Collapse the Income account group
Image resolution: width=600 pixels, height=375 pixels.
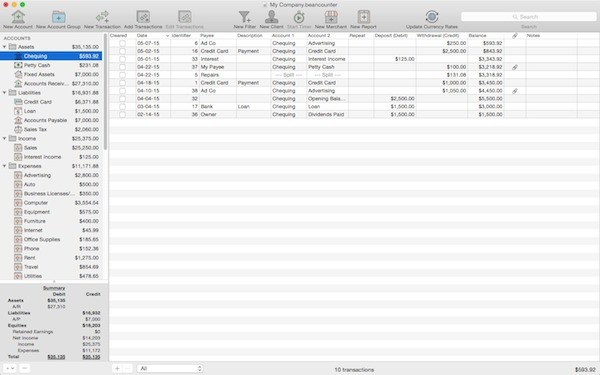coord(5,139)
